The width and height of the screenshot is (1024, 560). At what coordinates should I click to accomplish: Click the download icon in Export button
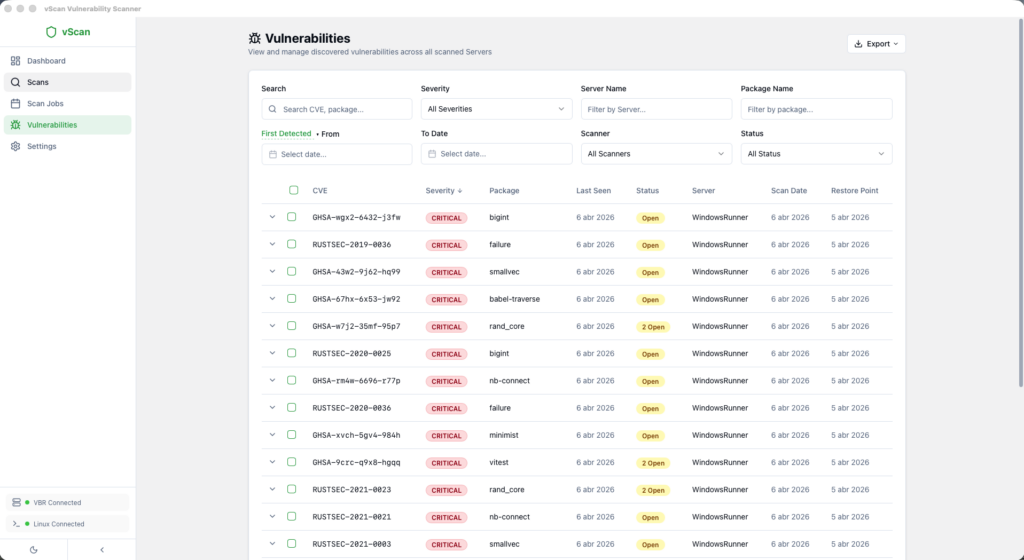[858, 44]
